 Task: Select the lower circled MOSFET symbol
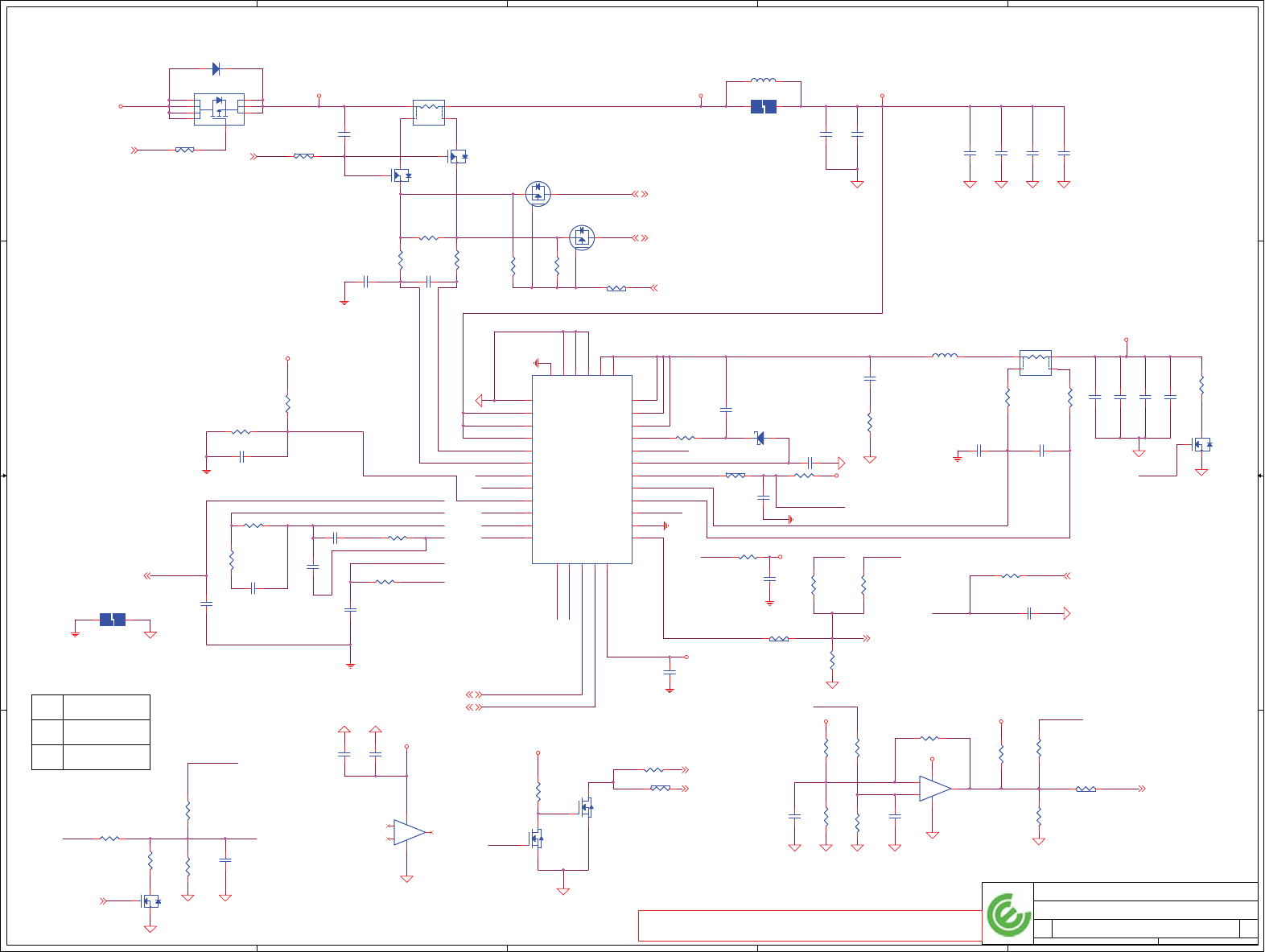tap(582, 237)
